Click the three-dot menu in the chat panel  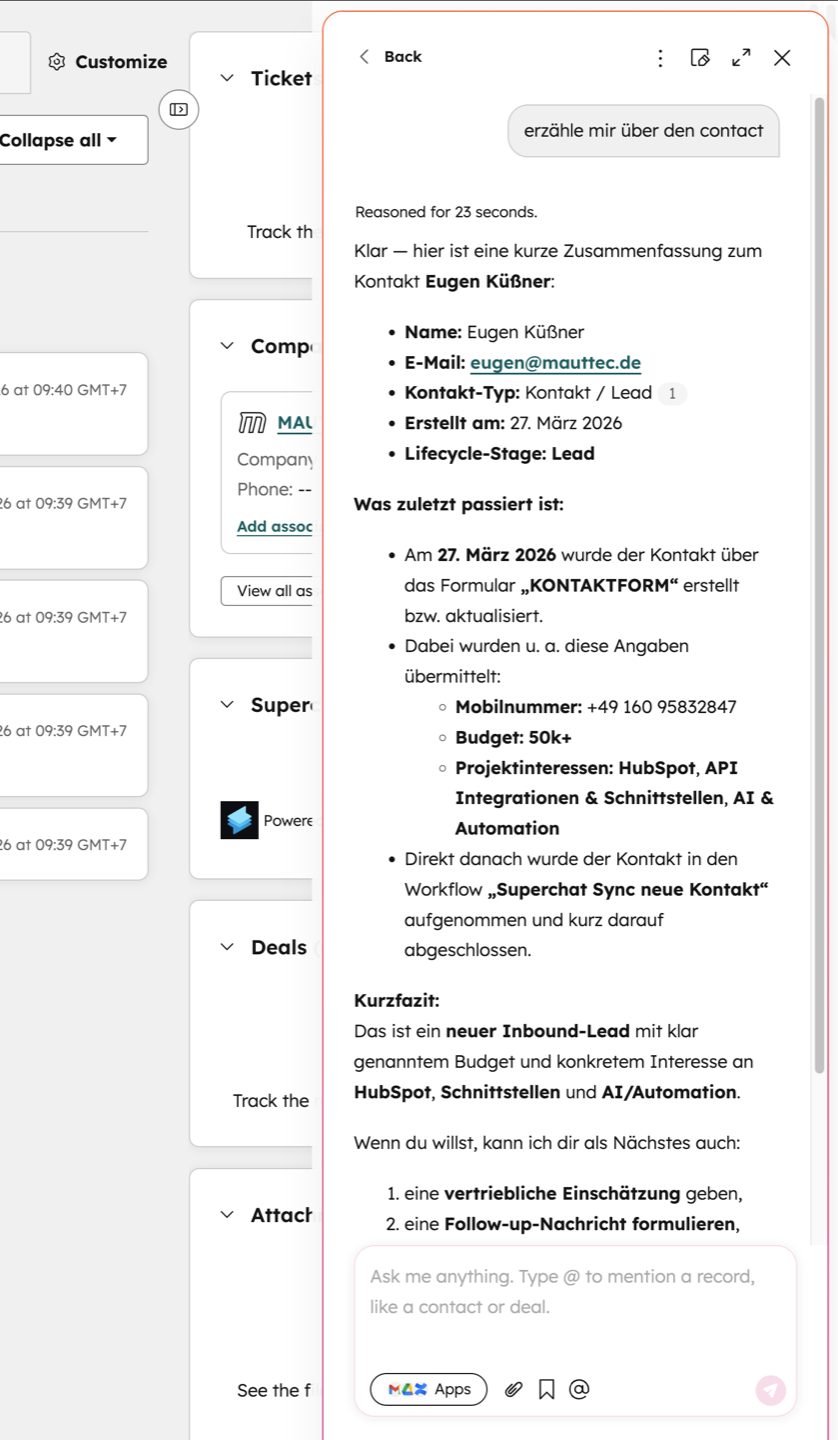coord(660,58)
